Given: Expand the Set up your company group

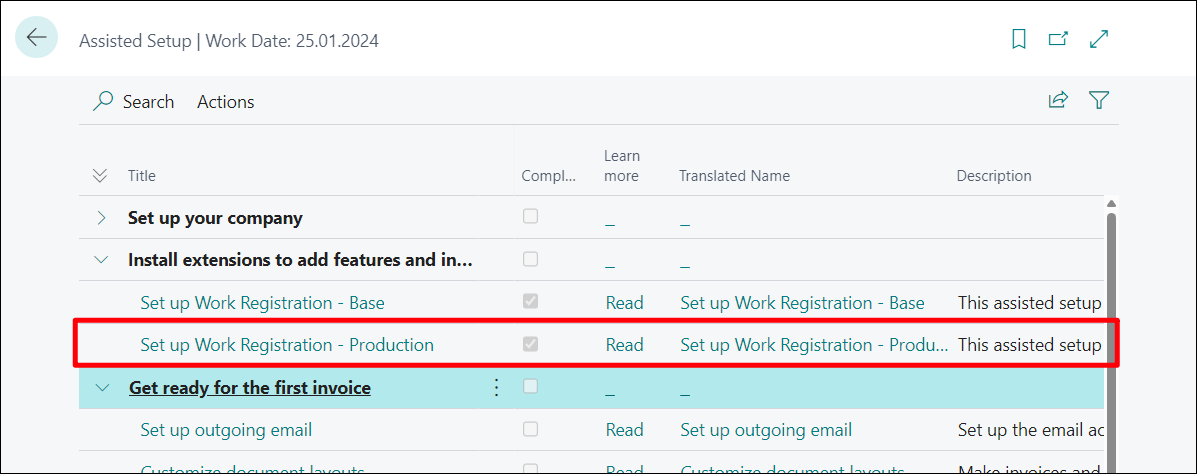Looking at the screenshot, I should click(x=102, y=218).
